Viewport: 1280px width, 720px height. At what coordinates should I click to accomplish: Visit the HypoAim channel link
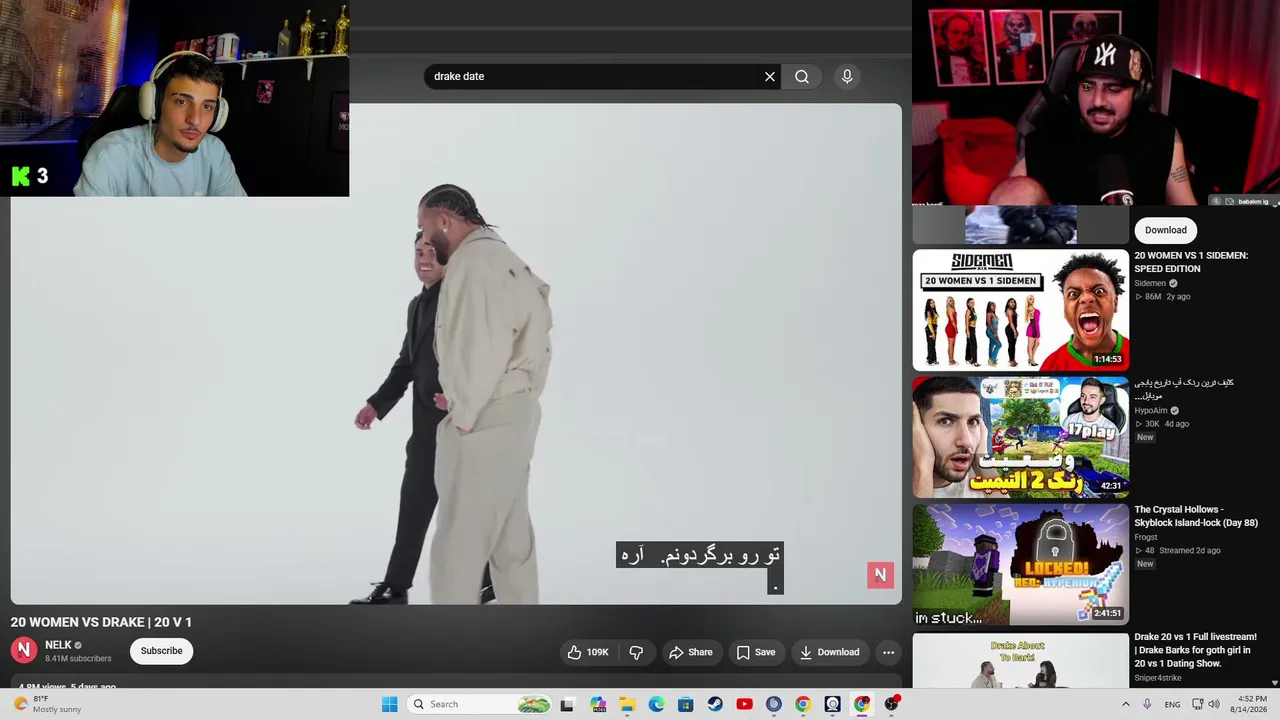point(1152,410)
